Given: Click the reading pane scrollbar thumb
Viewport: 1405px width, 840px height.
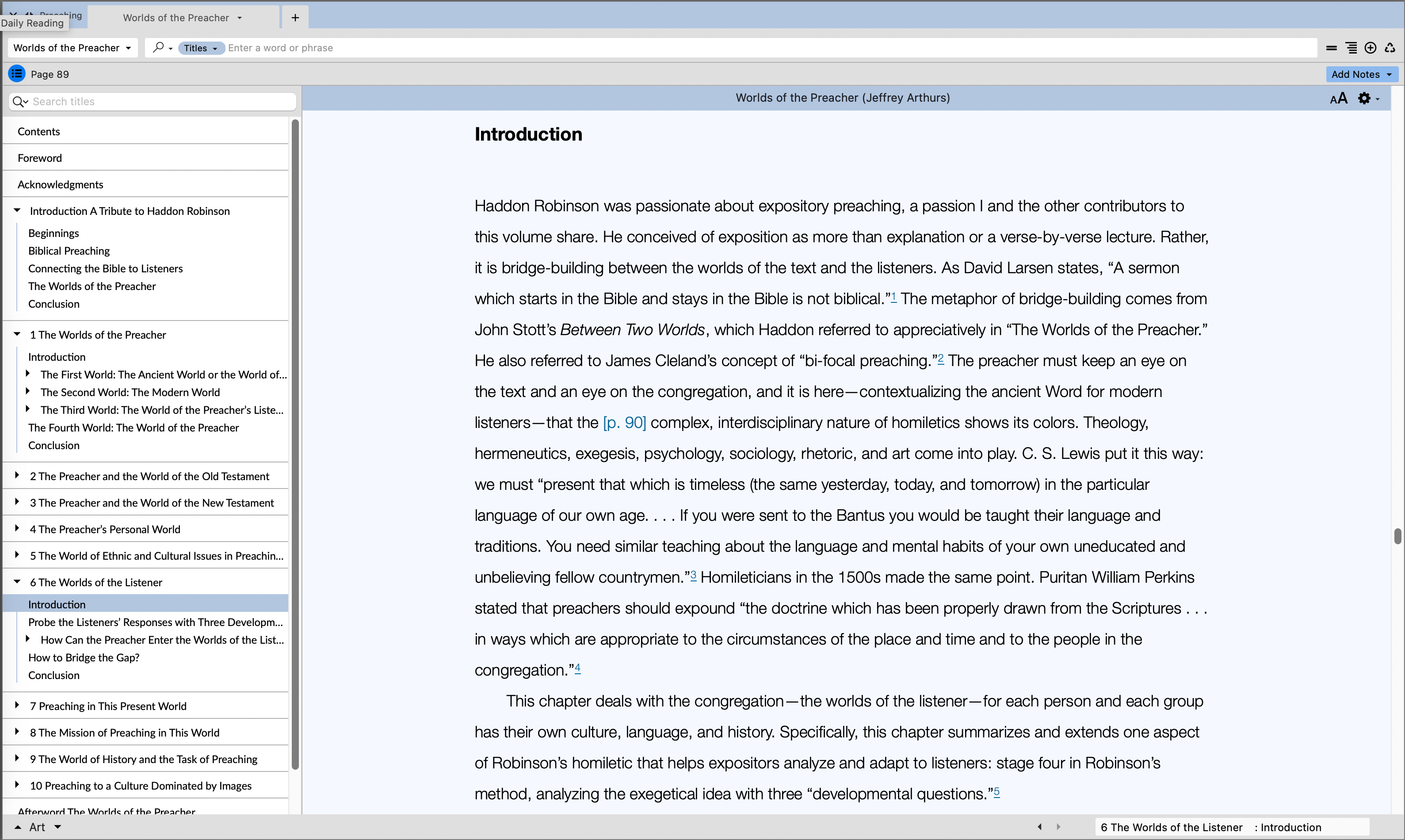Looking at the screenshot, I should coord(1397,535).
